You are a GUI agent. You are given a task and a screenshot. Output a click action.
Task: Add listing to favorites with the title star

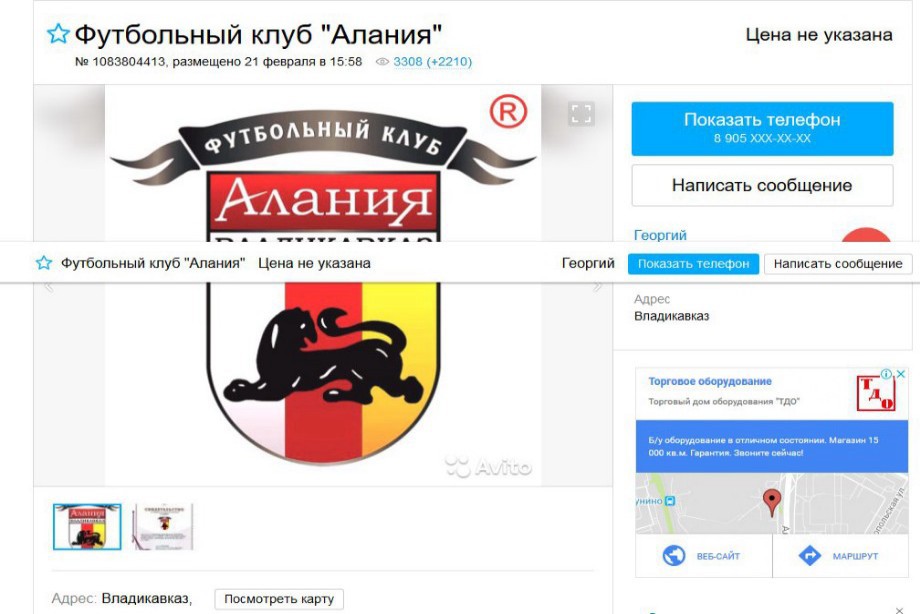(x=58, y=34)
